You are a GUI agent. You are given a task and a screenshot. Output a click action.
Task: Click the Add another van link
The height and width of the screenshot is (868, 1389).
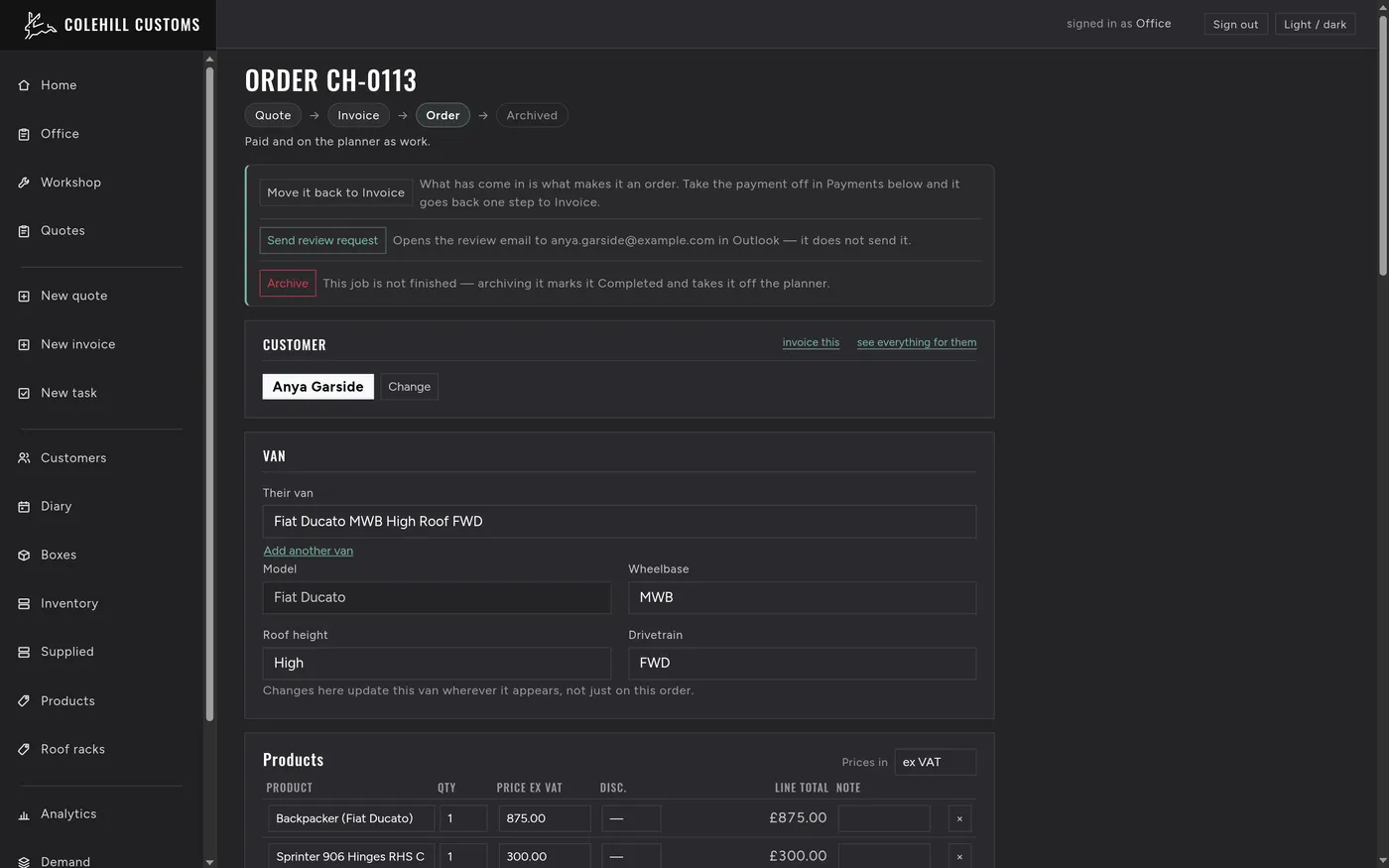click(308, 551)
